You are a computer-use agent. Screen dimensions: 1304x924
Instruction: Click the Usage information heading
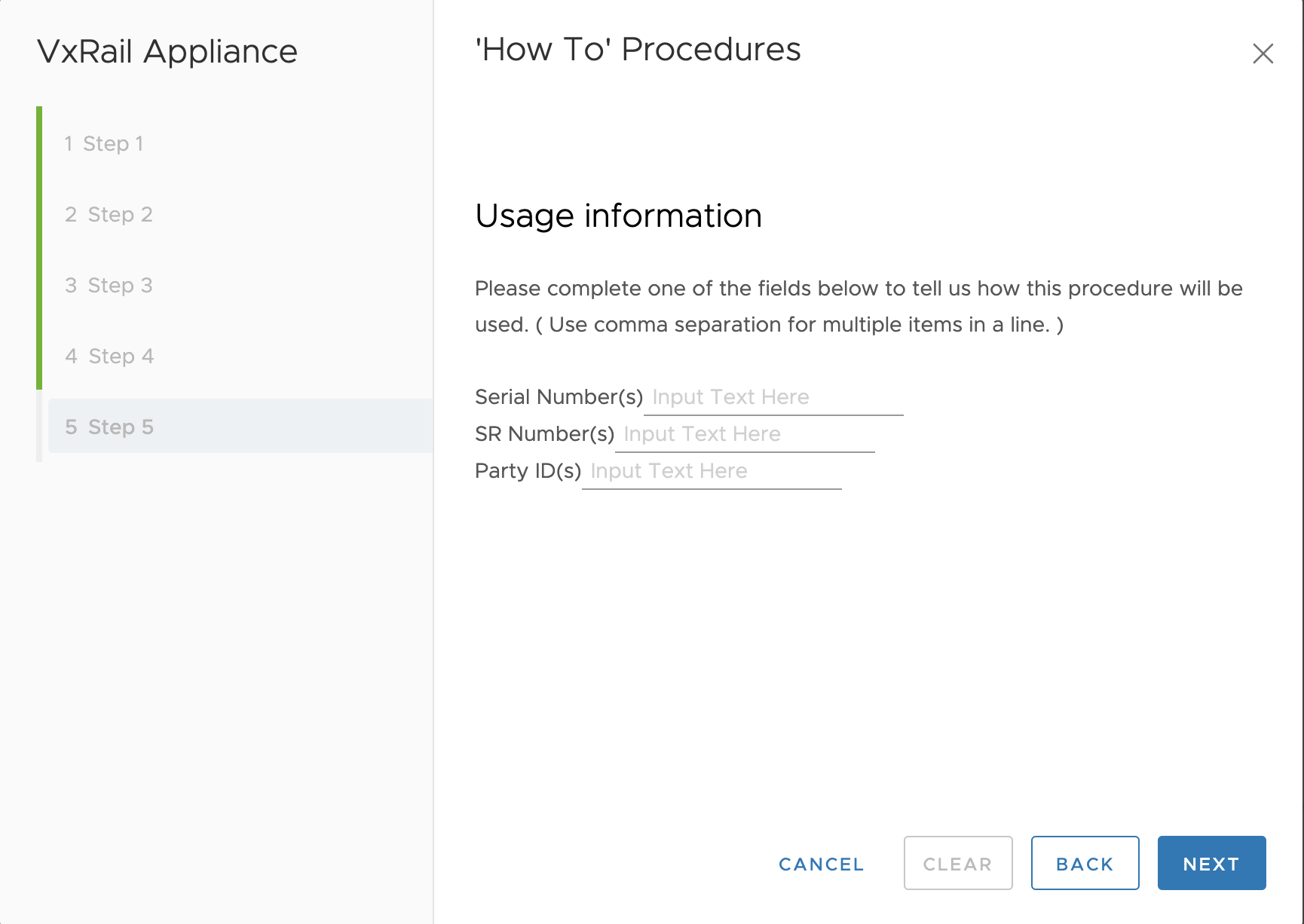(x=618, y=216)
